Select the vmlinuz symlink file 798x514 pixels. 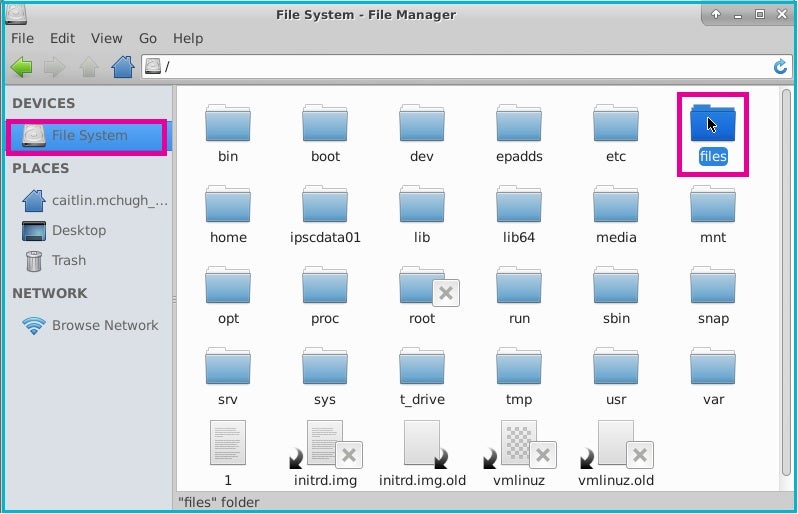[519, 444]
